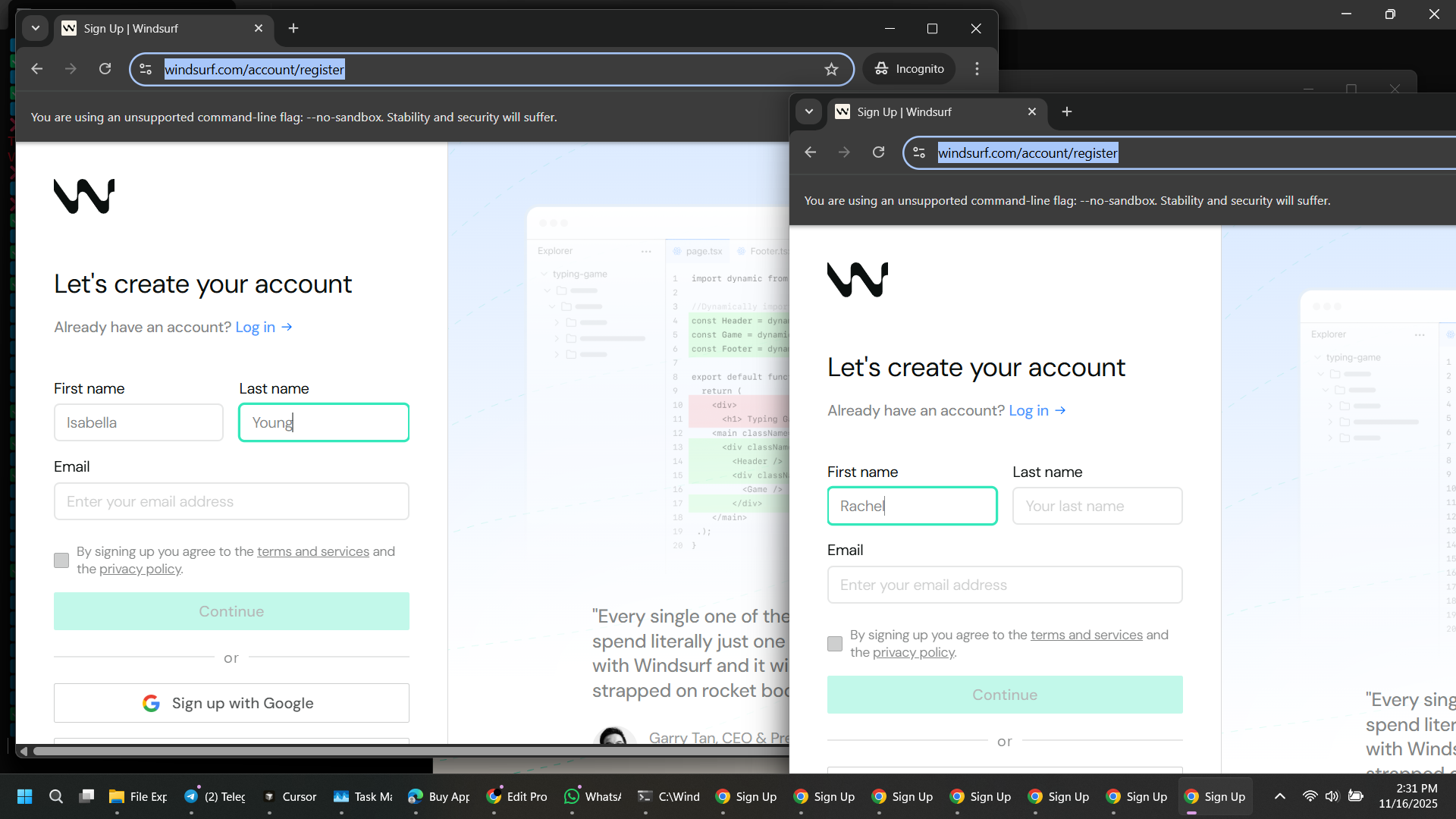Click the forward arrow in the back window
This screenshot has width=1456, height=819.
[71, 69]
